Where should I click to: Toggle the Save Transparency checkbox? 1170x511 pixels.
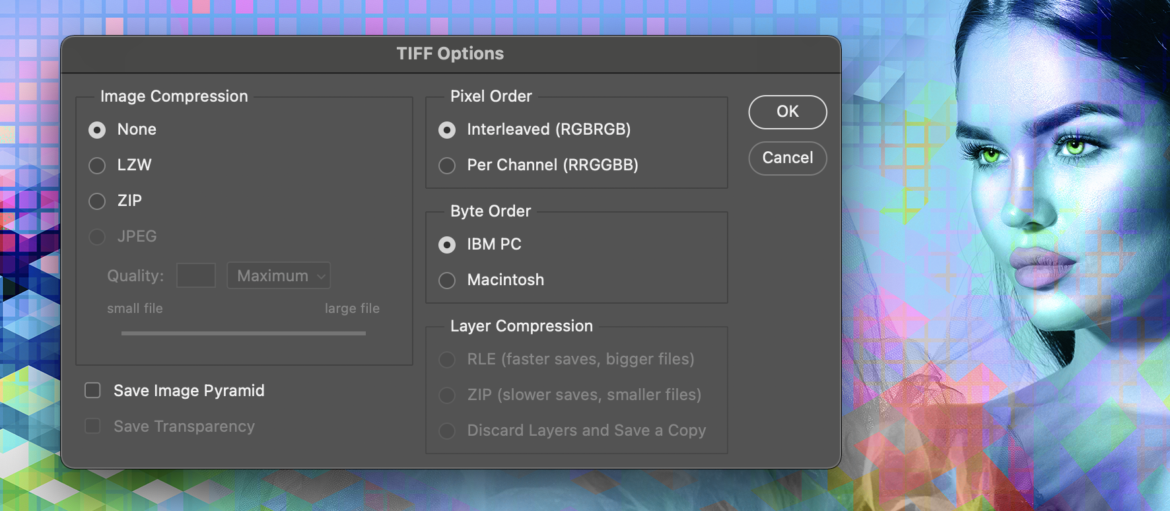[x=93, y=427]
